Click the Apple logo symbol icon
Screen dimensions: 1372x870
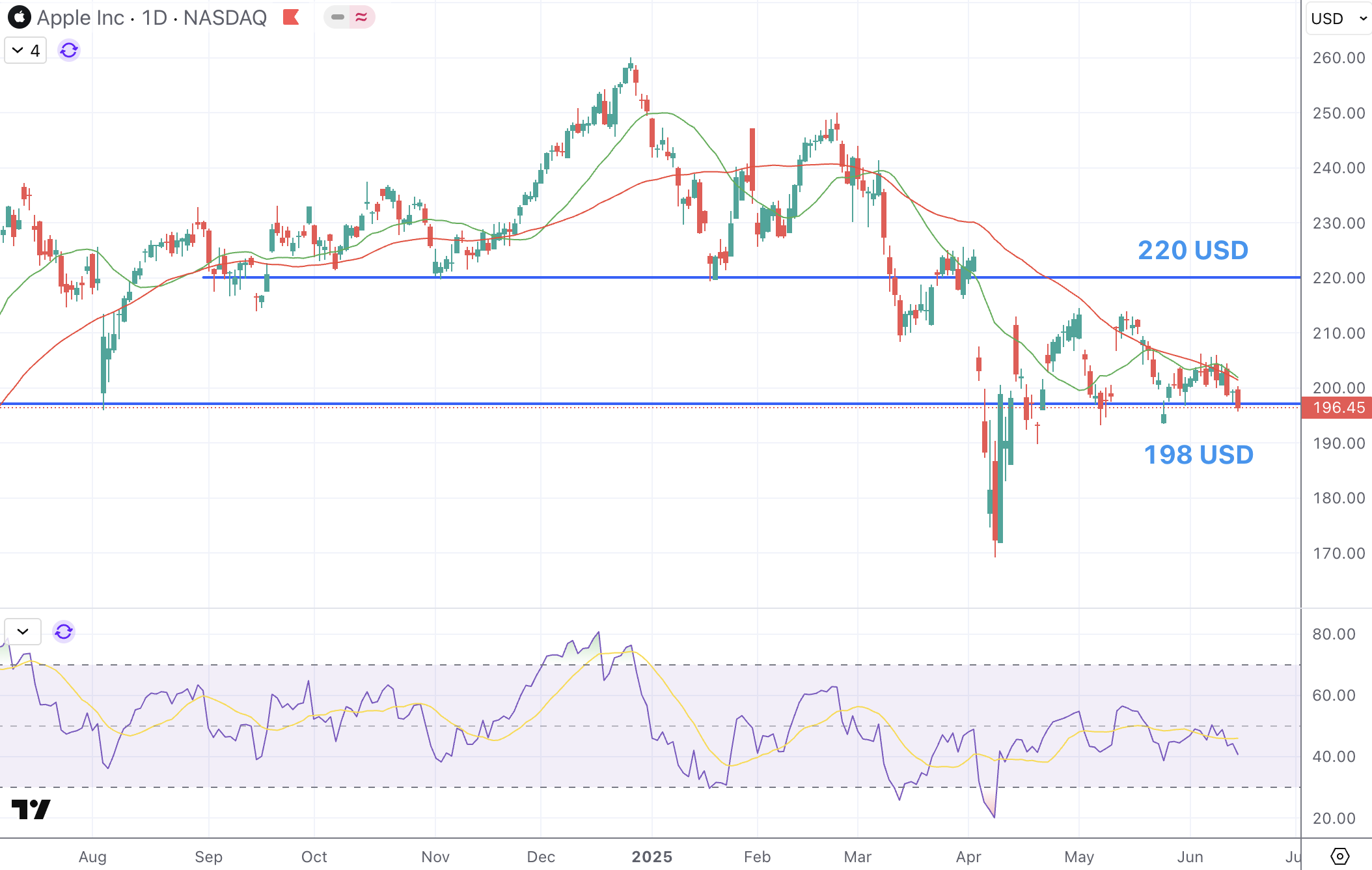pos(20,18)
